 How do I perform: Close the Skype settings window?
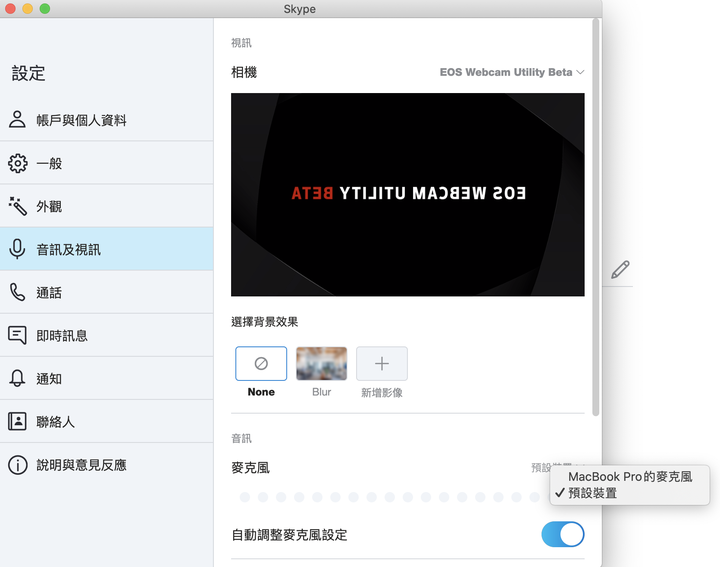pyautogui.click(x=10, y=9)
